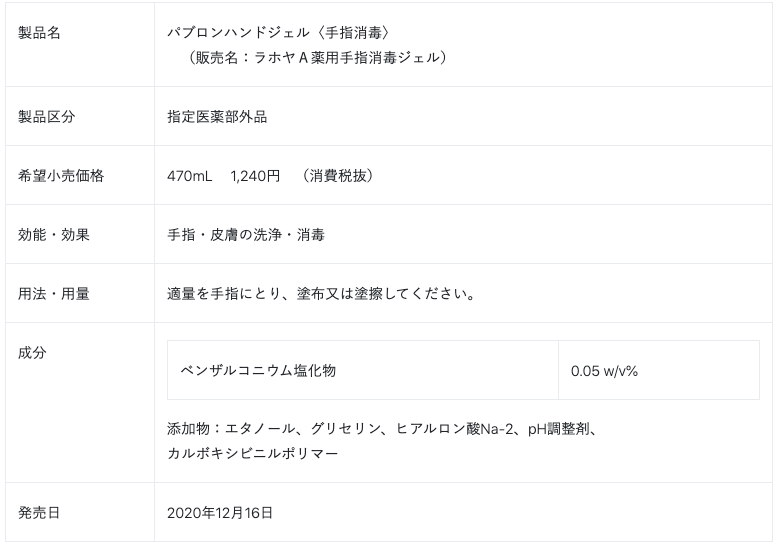Click the 効能・効果 row label
This screenshot has width=777, height=546.
54,234
